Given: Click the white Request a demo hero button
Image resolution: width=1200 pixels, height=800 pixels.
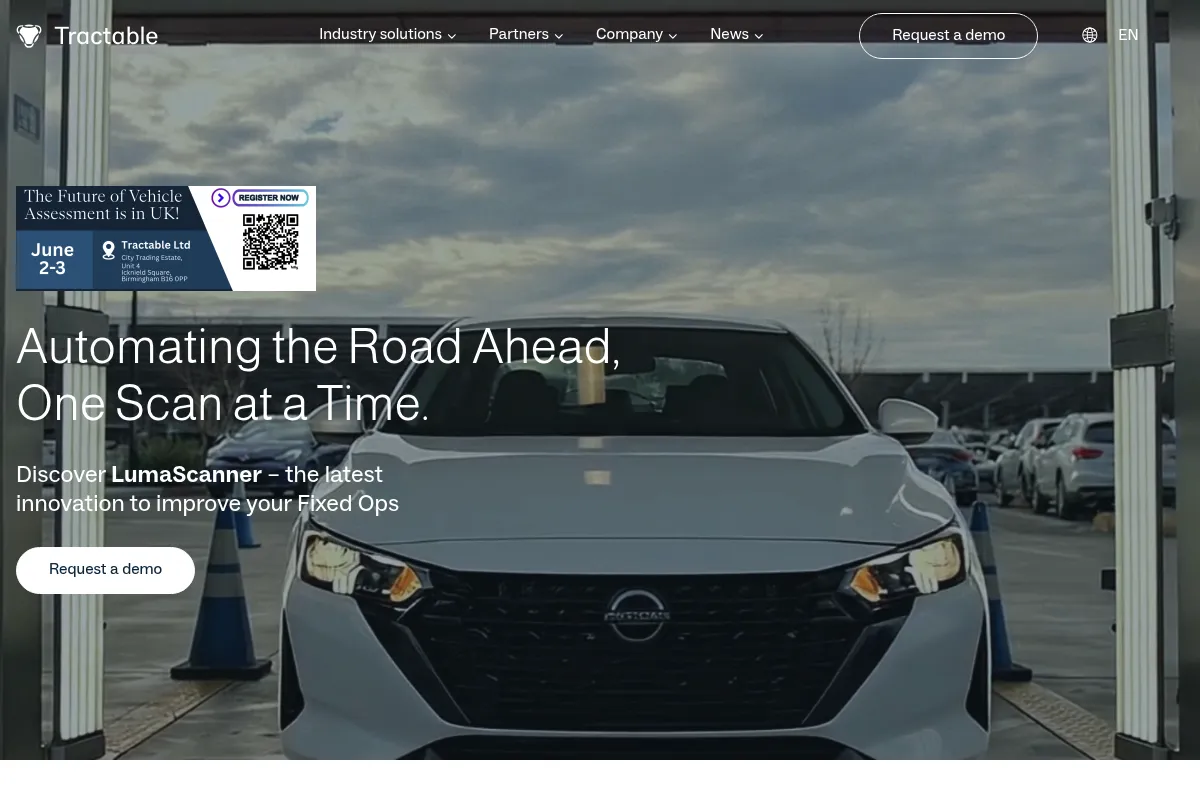Looking at the screenshot, I should [x=105, y=570].
